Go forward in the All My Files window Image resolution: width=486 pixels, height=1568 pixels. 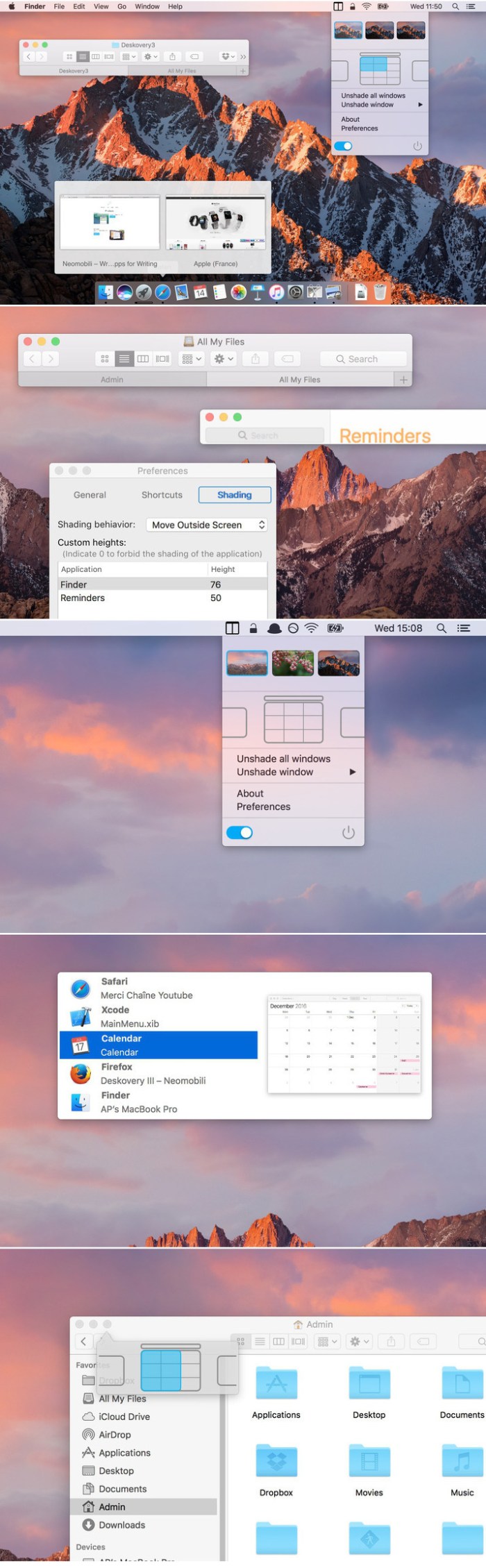click(x=50, y=359)
